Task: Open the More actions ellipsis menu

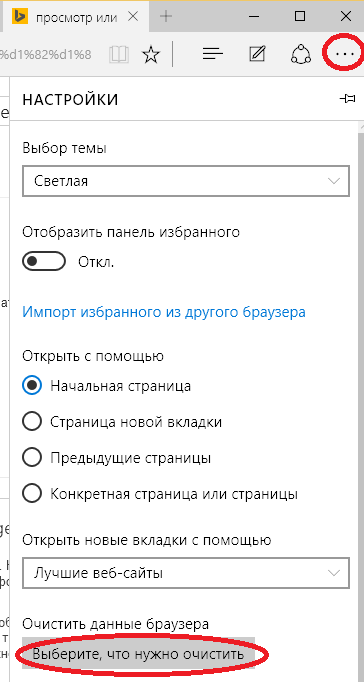Action: click(346, 54)
